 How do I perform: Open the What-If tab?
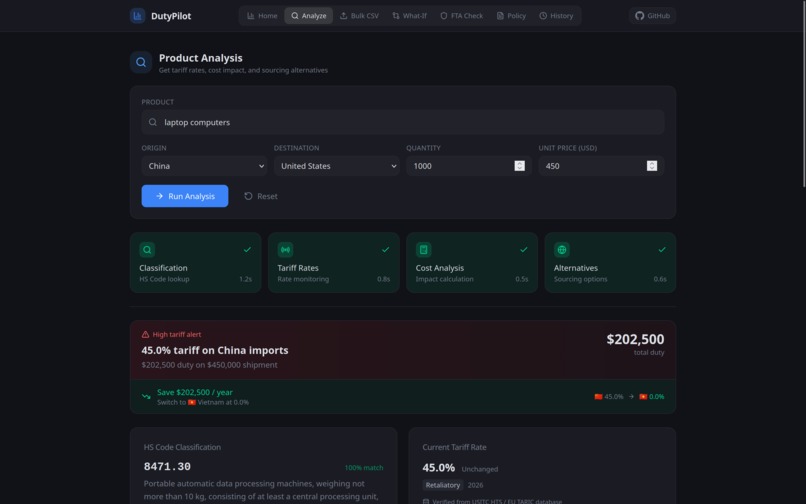(409, 16)
